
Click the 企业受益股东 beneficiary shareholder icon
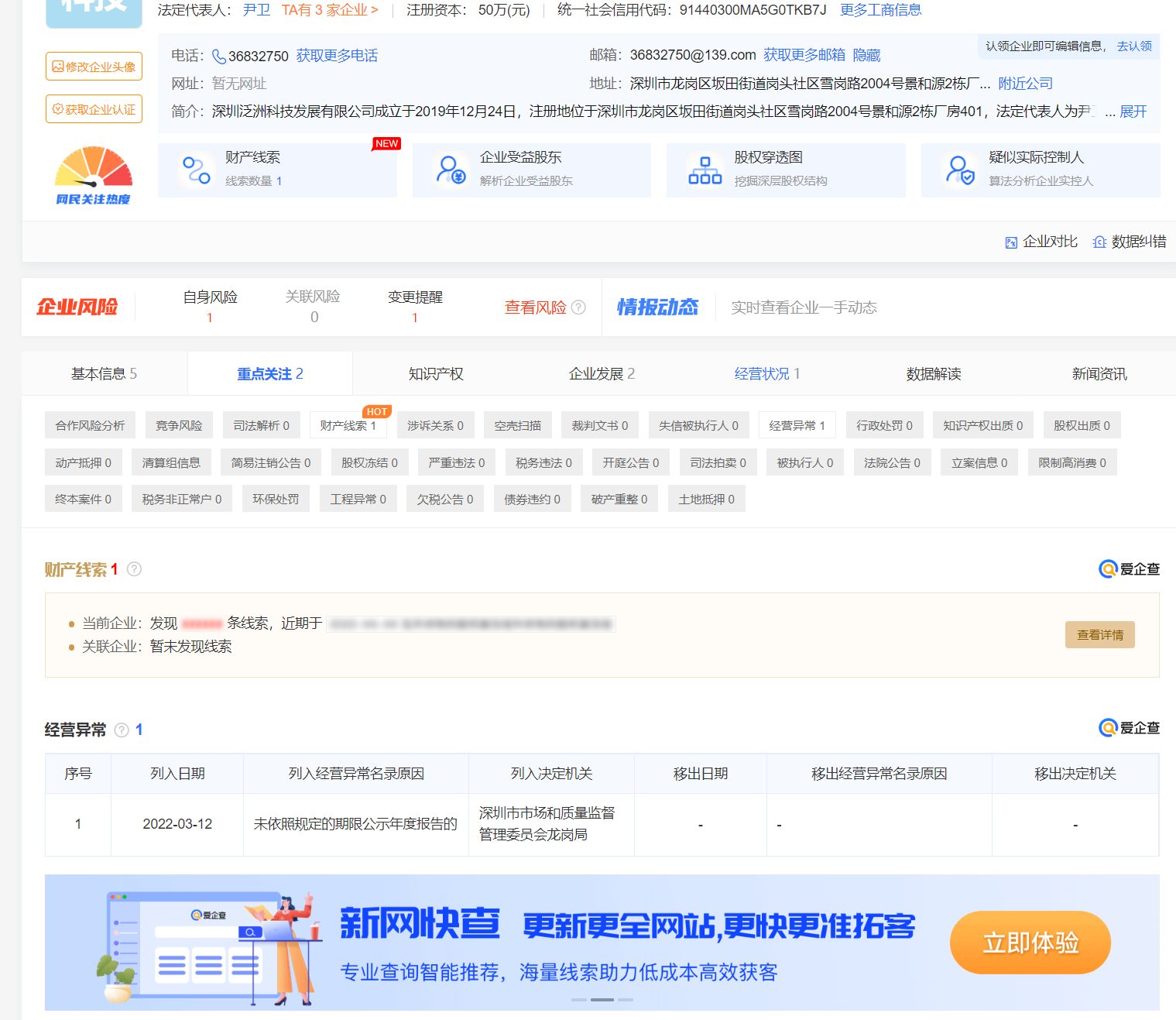coord(451,170)
